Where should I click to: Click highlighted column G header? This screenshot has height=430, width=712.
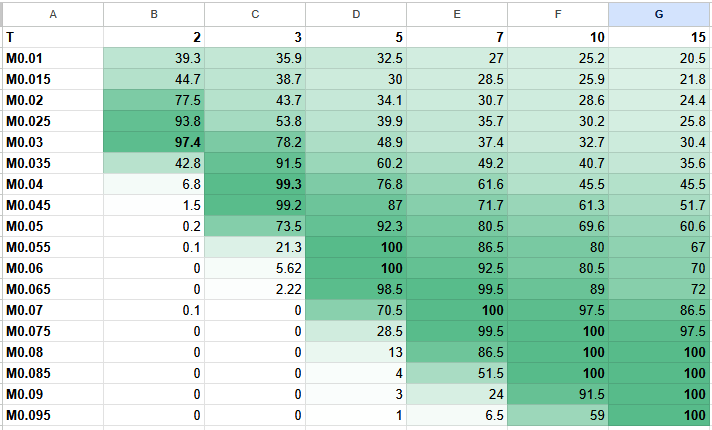pos(659,13)
